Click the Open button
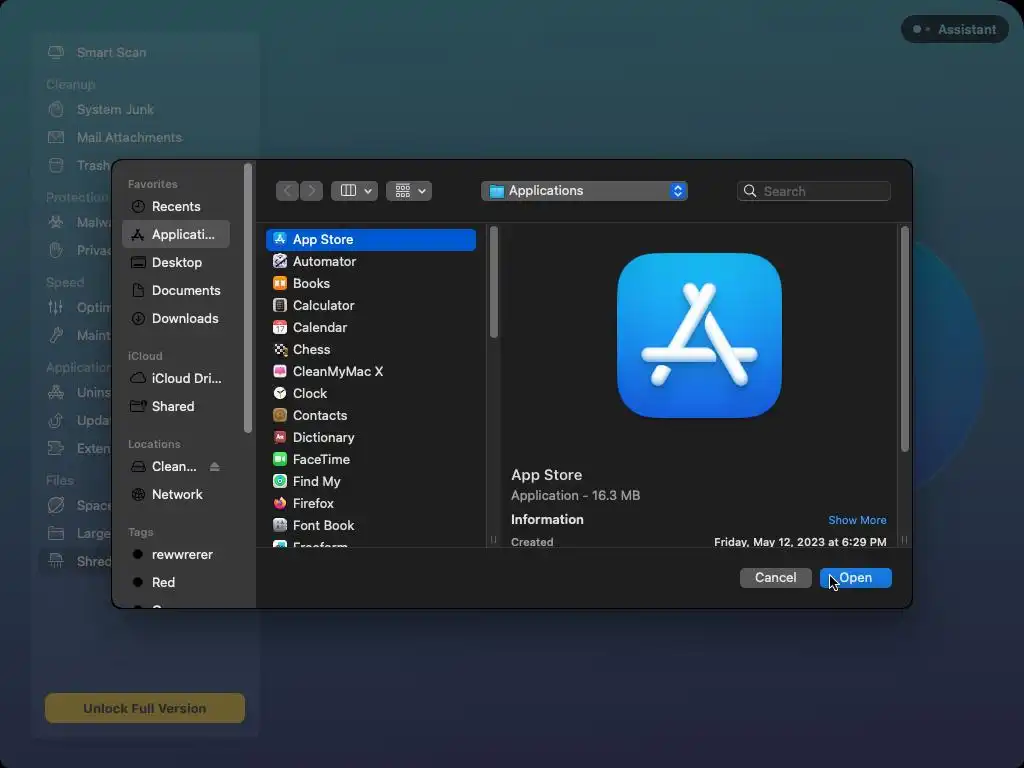Viewport: 1024px width, 768px height. pyautogui.click(x=856, y=578)
